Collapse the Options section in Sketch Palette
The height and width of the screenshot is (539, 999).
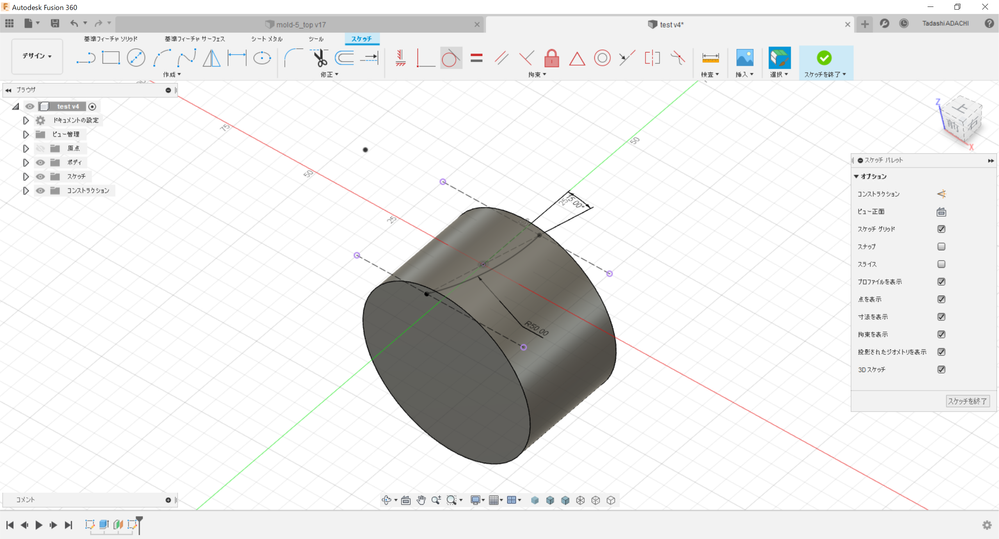pyautogui.click(x=856, y=176)
